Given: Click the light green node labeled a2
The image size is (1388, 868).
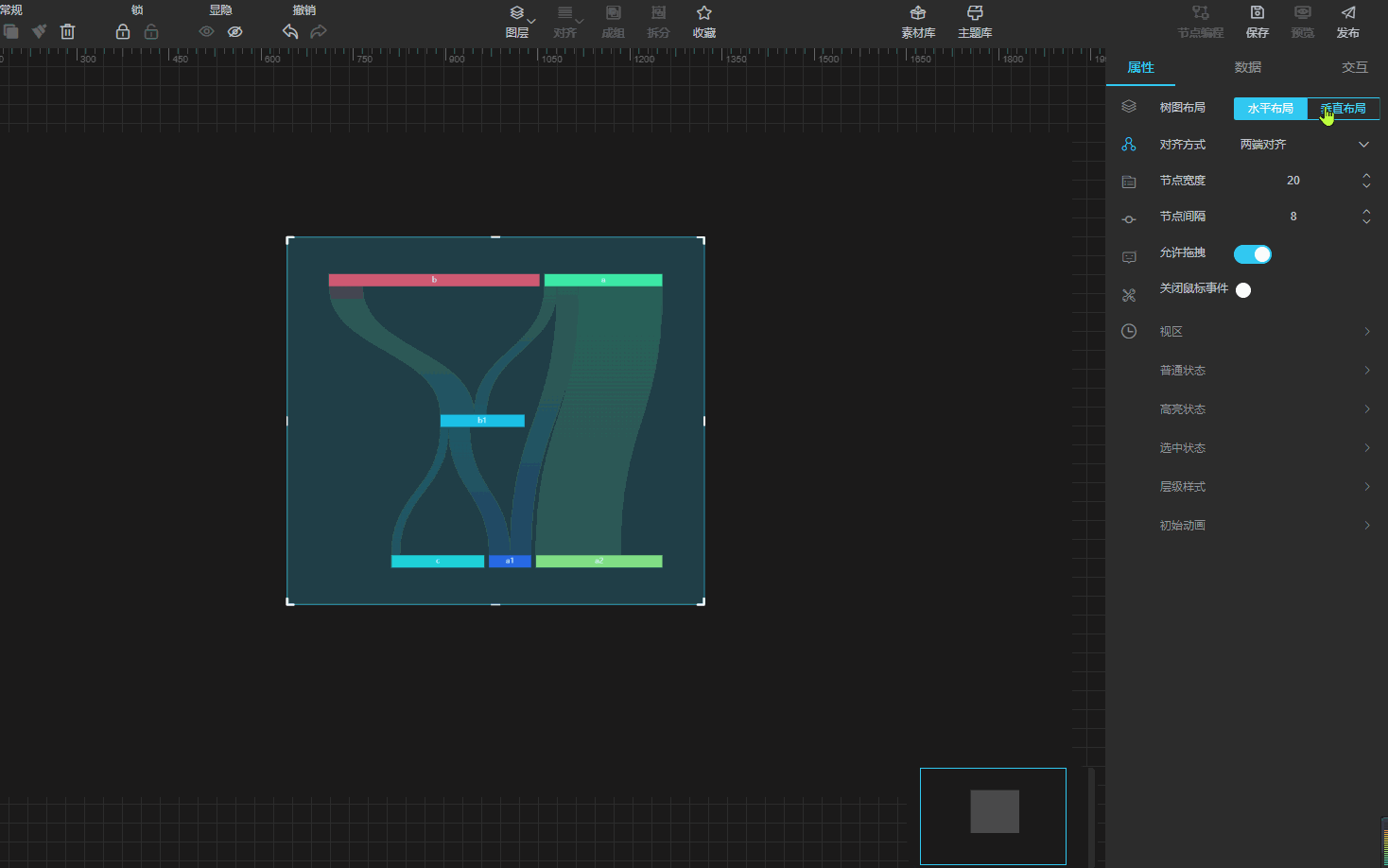Looking at the screenshot, I should click(x=599, y=562).
